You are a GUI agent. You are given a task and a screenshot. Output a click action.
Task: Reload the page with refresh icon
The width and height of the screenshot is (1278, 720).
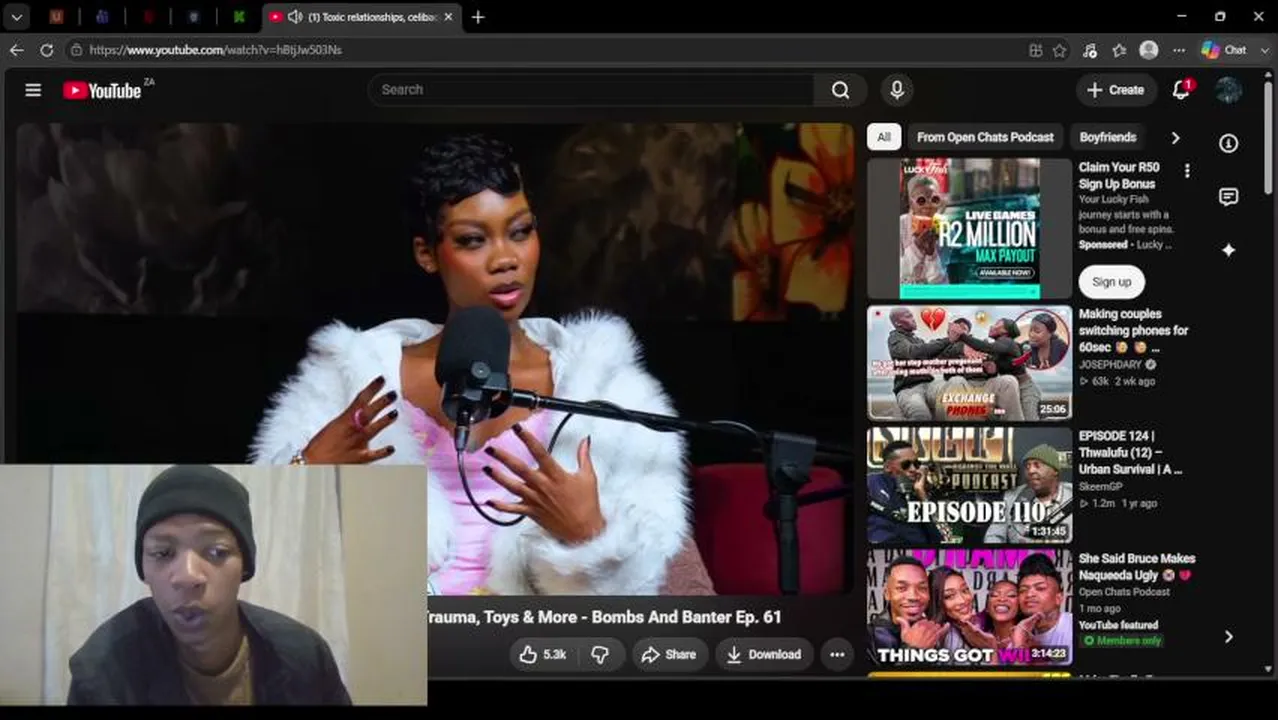pos(46,50)
